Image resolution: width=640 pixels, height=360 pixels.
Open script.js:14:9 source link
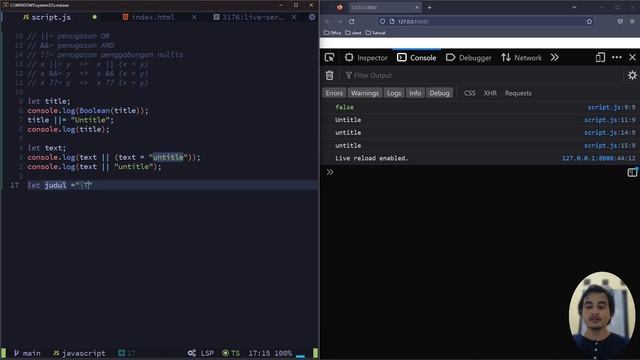tap(609, 133)
